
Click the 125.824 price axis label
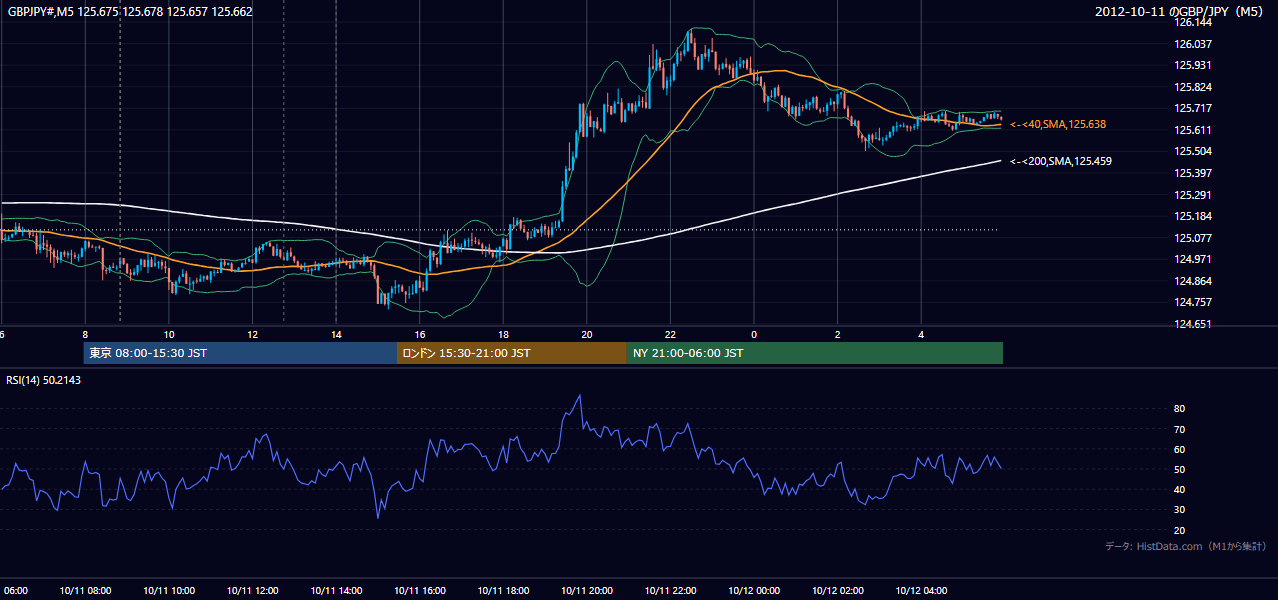(1194, 87)
